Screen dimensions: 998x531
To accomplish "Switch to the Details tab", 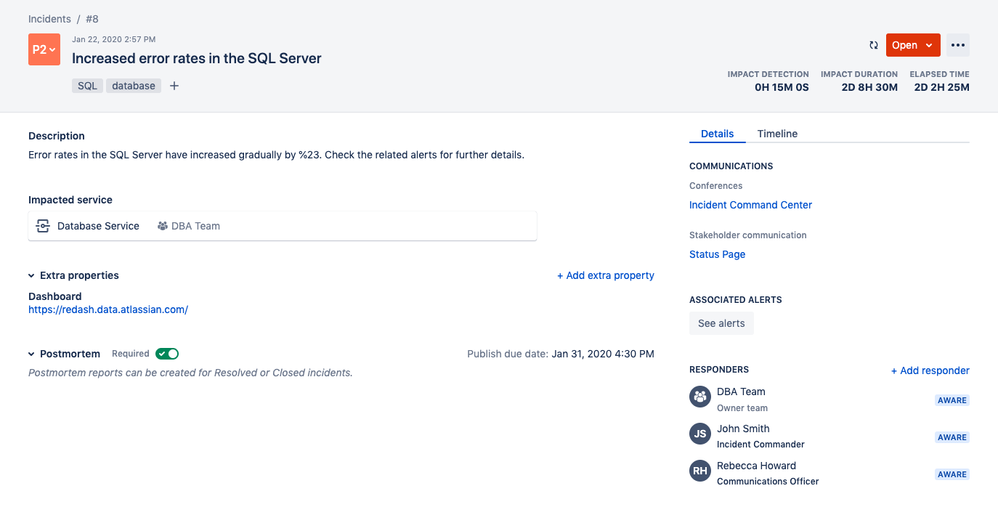I will 717,134.
